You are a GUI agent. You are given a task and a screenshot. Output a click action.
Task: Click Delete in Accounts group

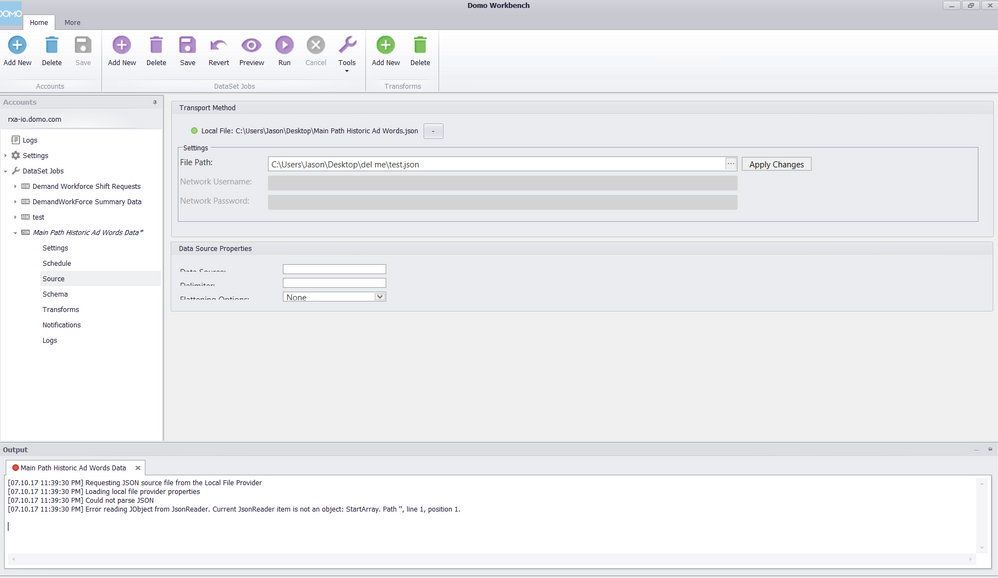tap(52, 51)
